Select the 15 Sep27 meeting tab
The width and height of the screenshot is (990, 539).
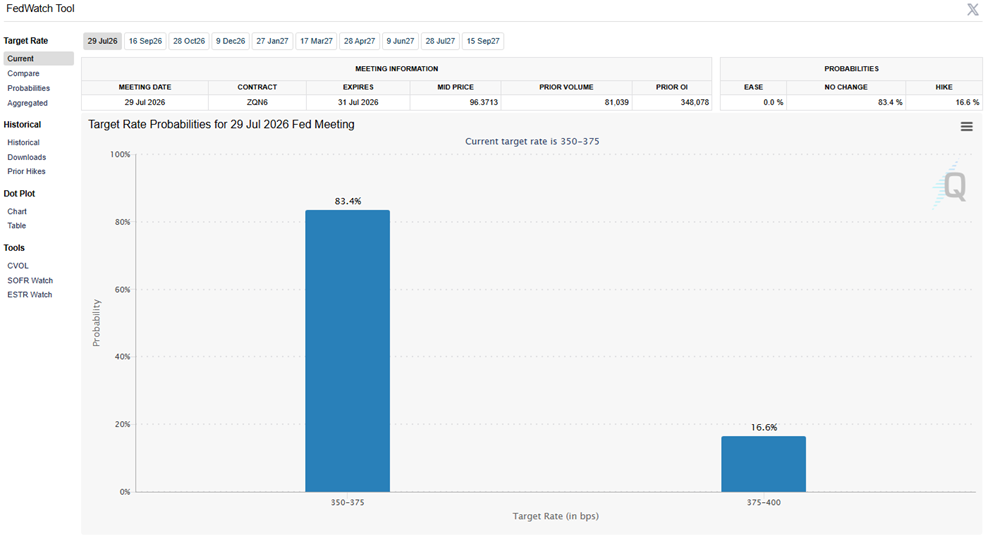483,41
